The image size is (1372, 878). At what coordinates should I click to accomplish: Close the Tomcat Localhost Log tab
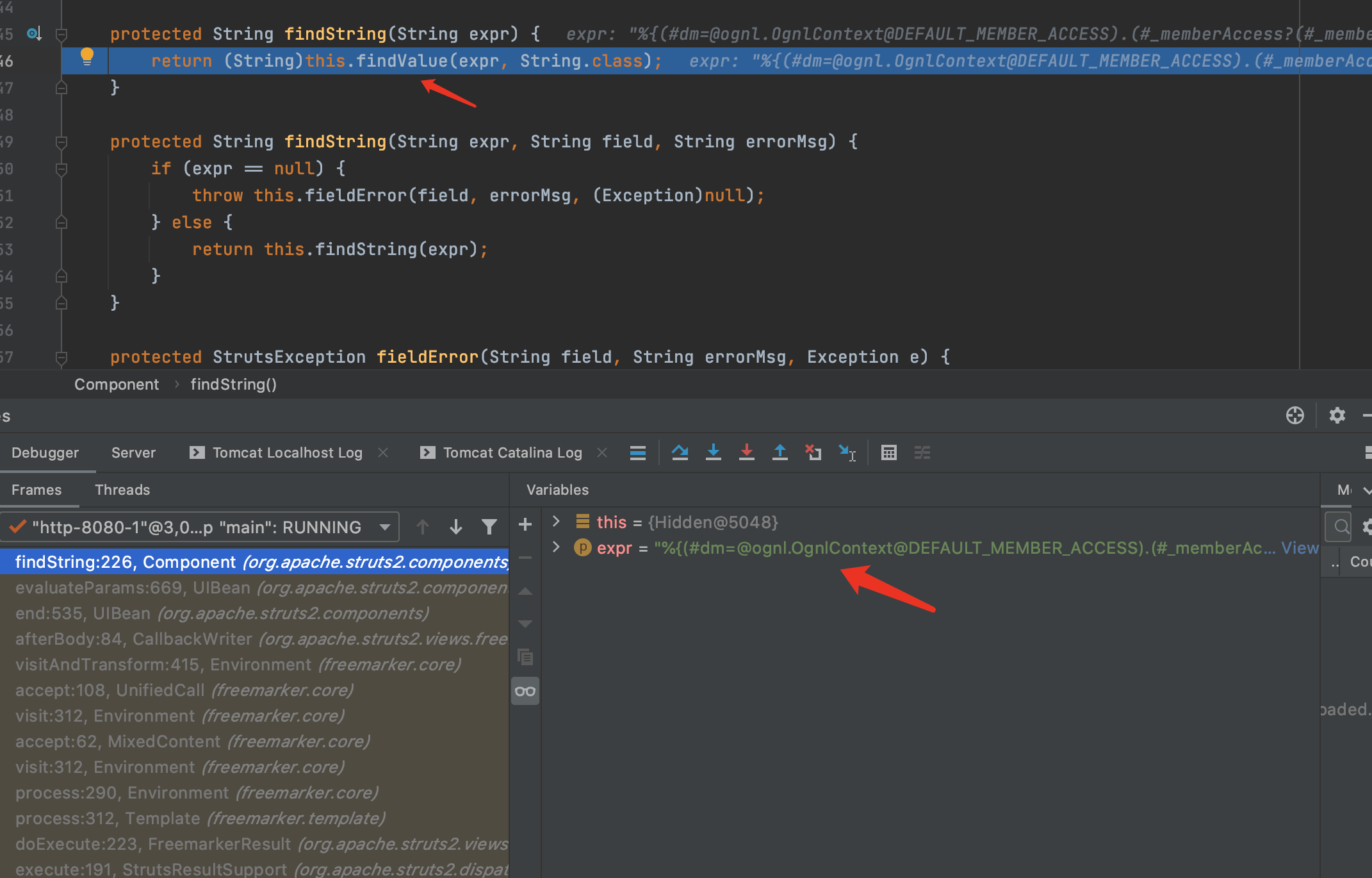click(383, 452)
